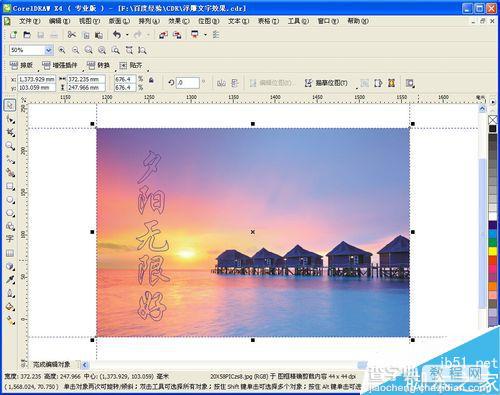500x395 pixels.
Task: Open the Fill bucket tool flyout
Action: coord(10,307)
